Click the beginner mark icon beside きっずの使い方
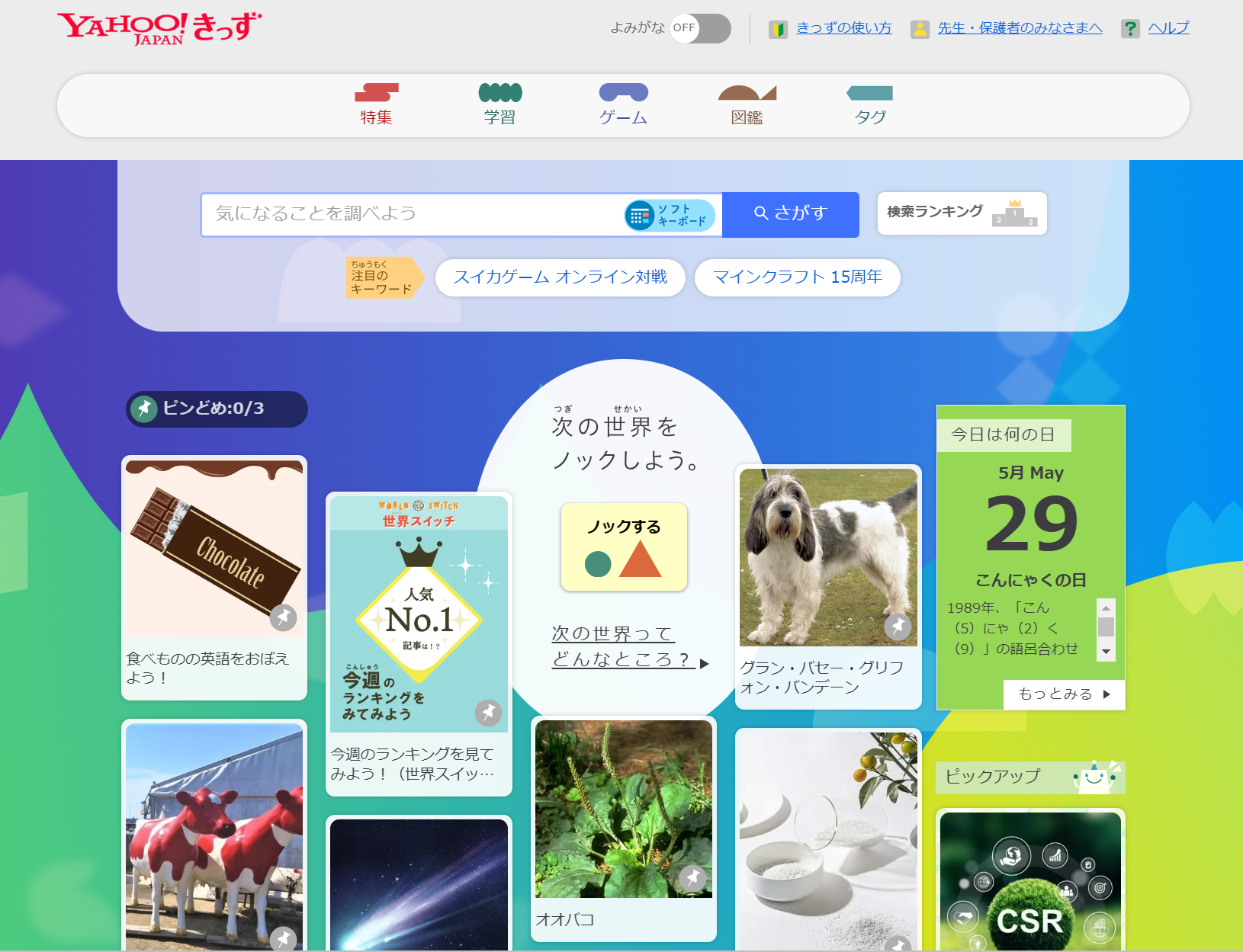1243x952 pixels. click(778, 29)
